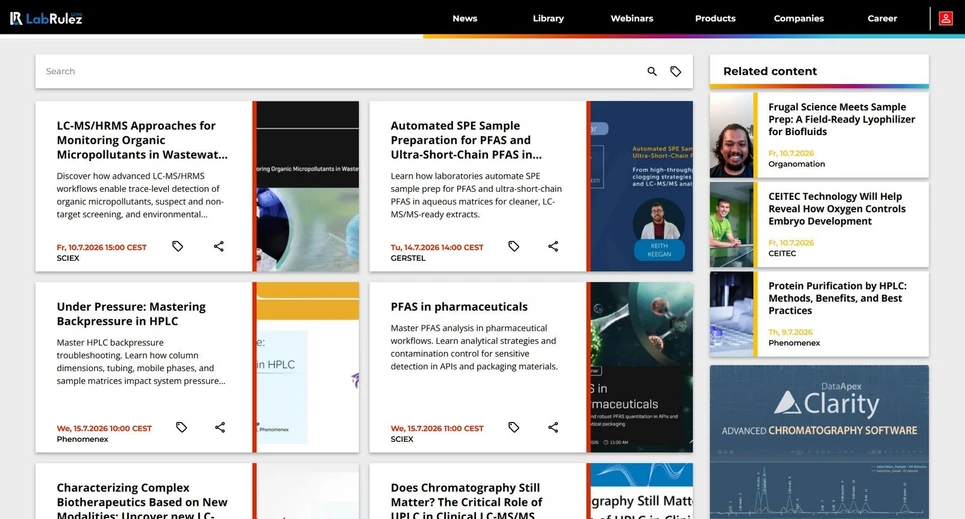Click LC-MS/HRMS webinar thumbnail image
Viewport: 965px width, 519px height.
[308, 186]
